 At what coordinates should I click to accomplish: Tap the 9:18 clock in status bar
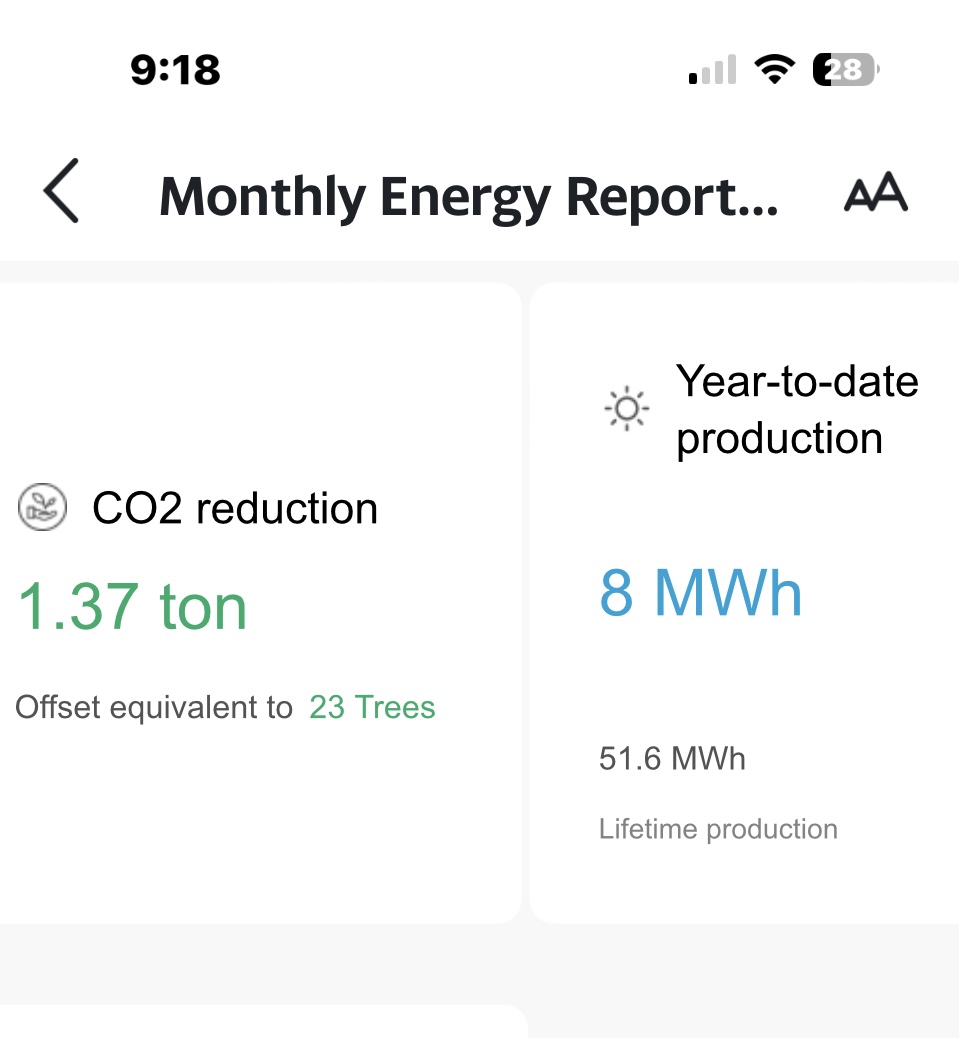175,70
